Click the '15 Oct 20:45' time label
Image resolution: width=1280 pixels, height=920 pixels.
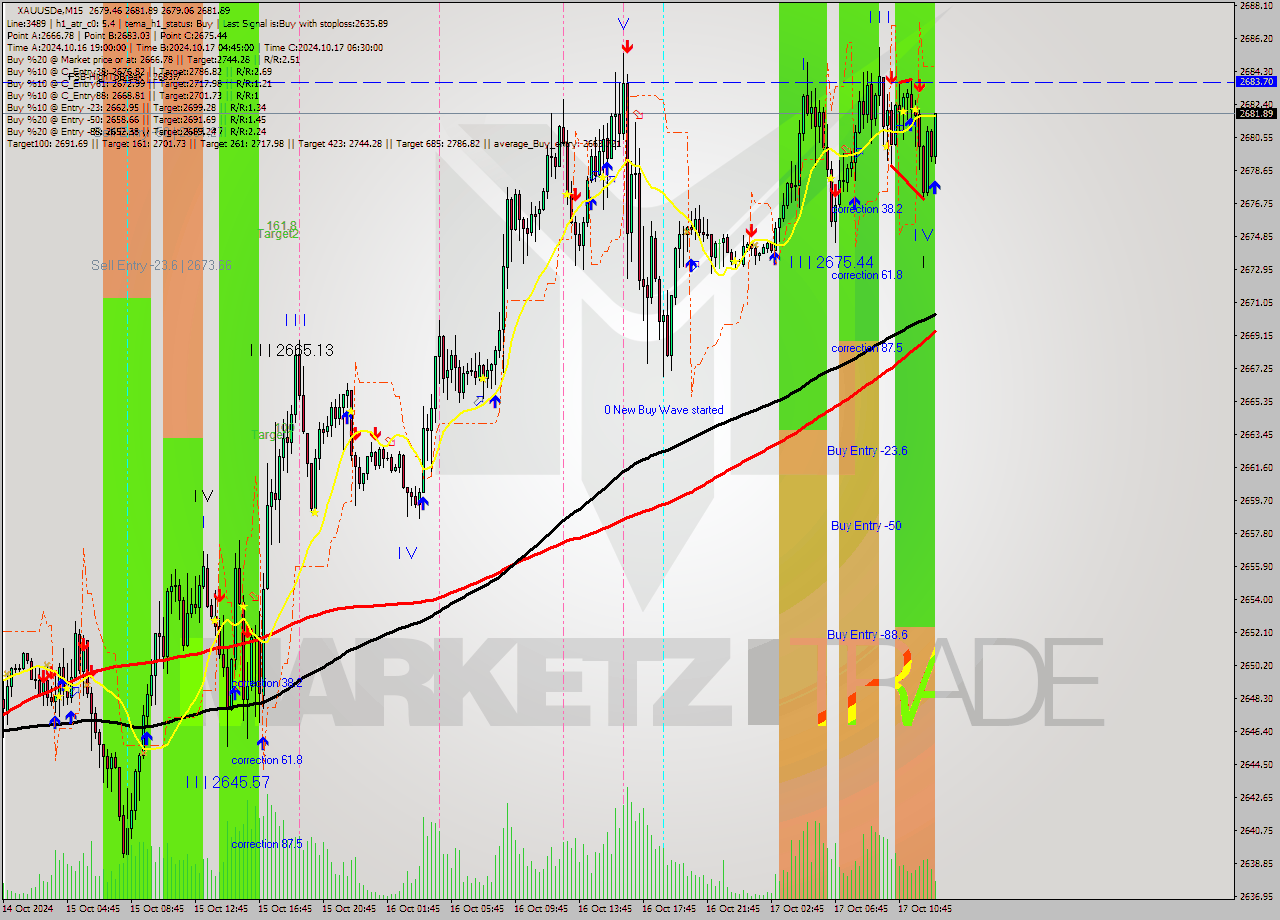(x=349, y=909)
